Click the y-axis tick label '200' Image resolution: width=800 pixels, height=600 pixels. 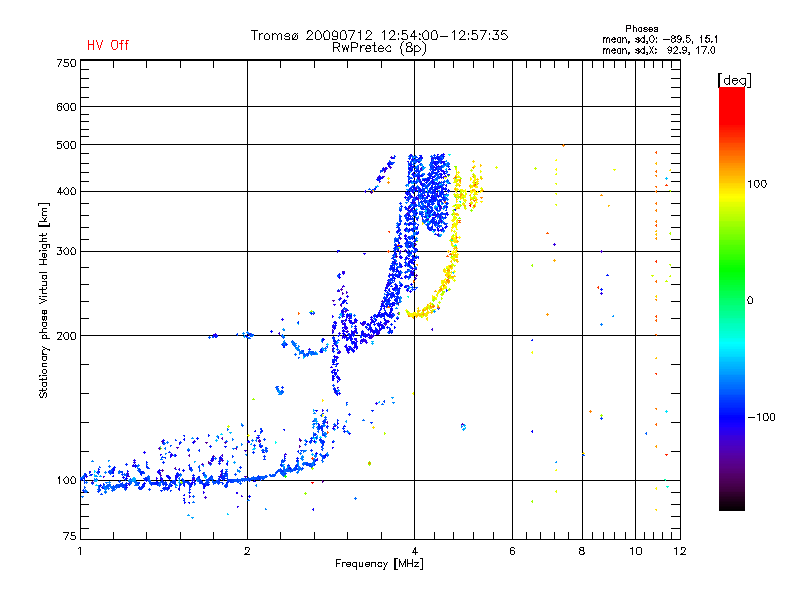(x=66, y=336)
